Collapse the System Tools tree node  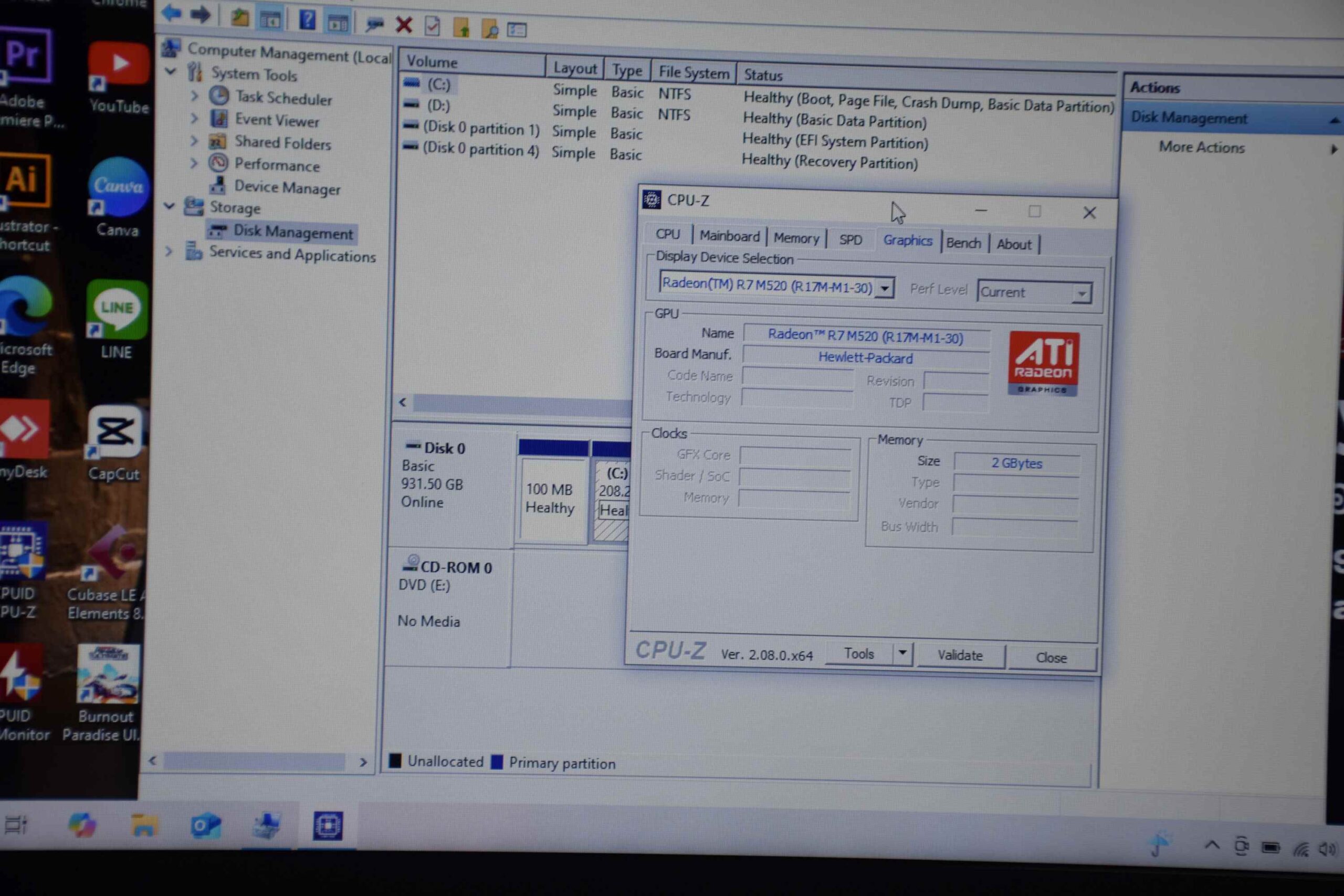point(170,71)
